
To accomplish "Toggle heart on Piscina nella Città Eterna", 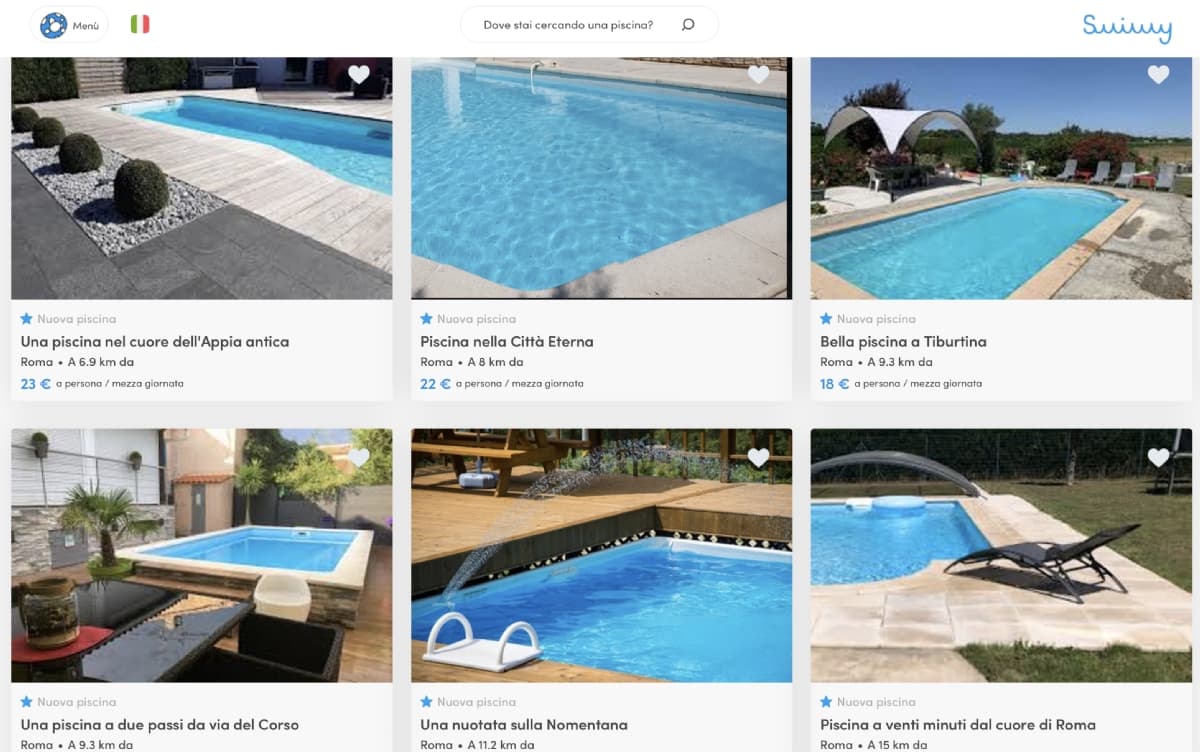I will tap(759, 74).
